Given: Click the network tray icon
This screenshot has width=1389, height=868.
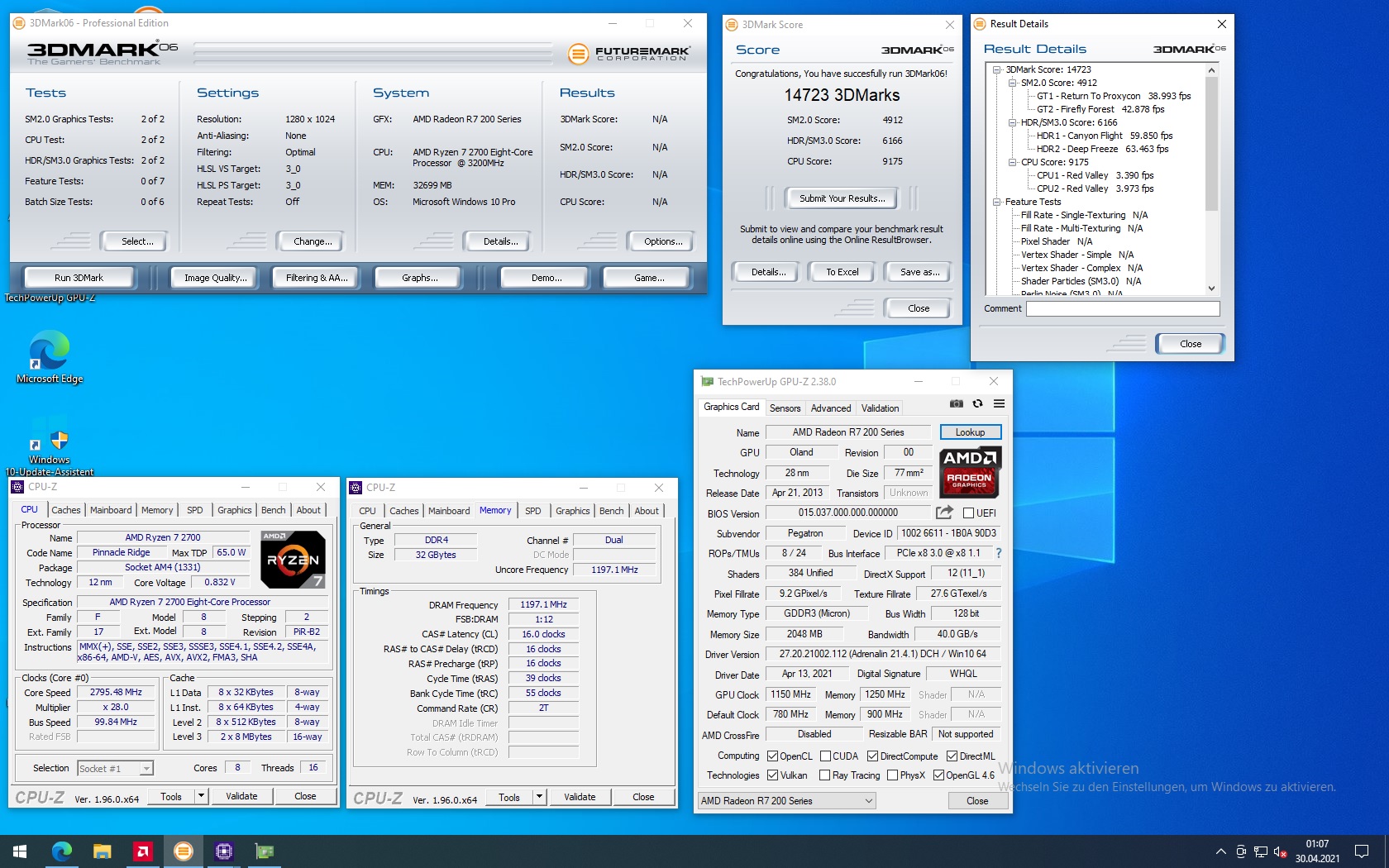Looking at the screenshot, I should (x=1261, y=851).
